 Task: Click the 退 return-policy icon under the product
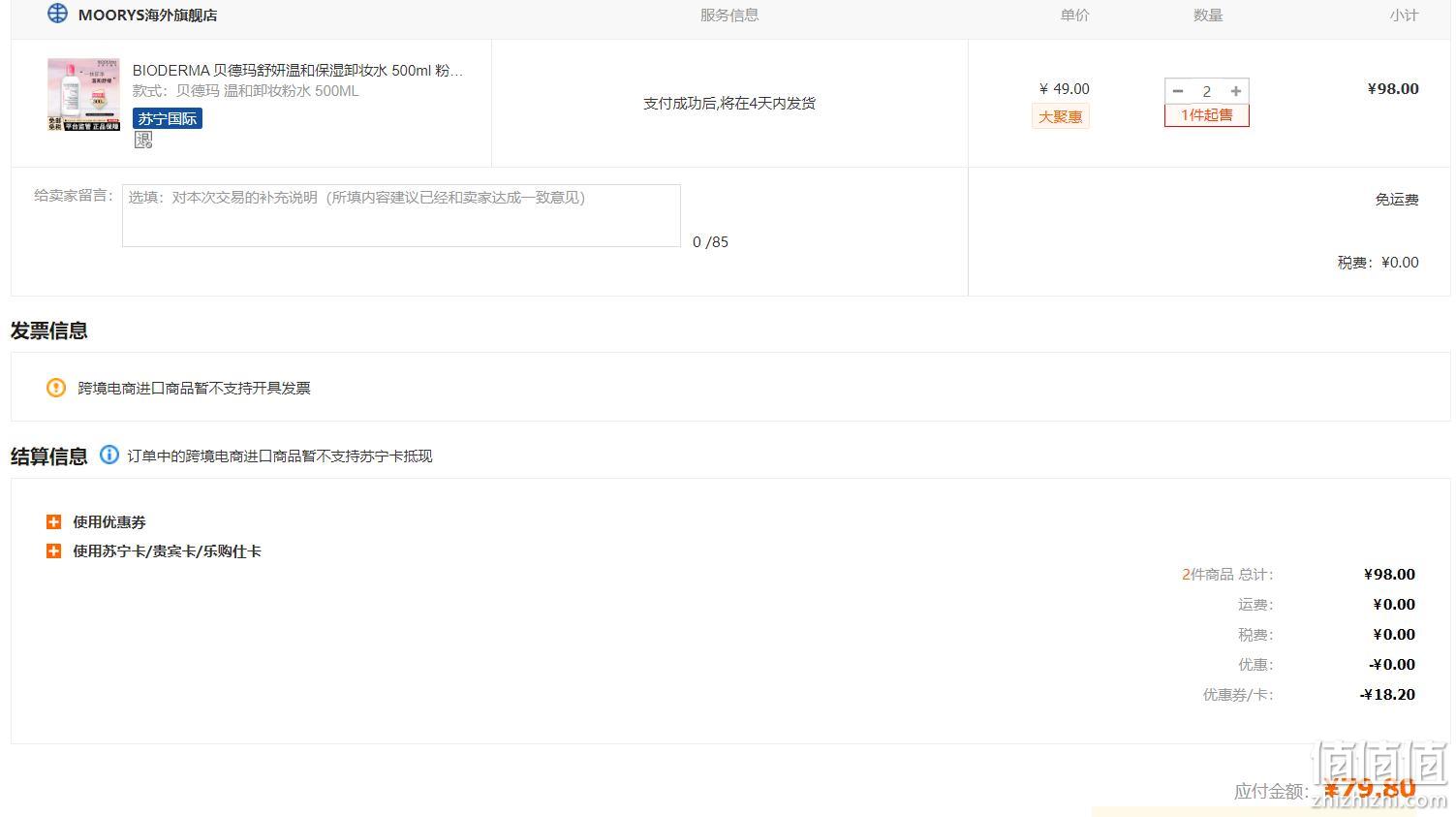point(143,140)
